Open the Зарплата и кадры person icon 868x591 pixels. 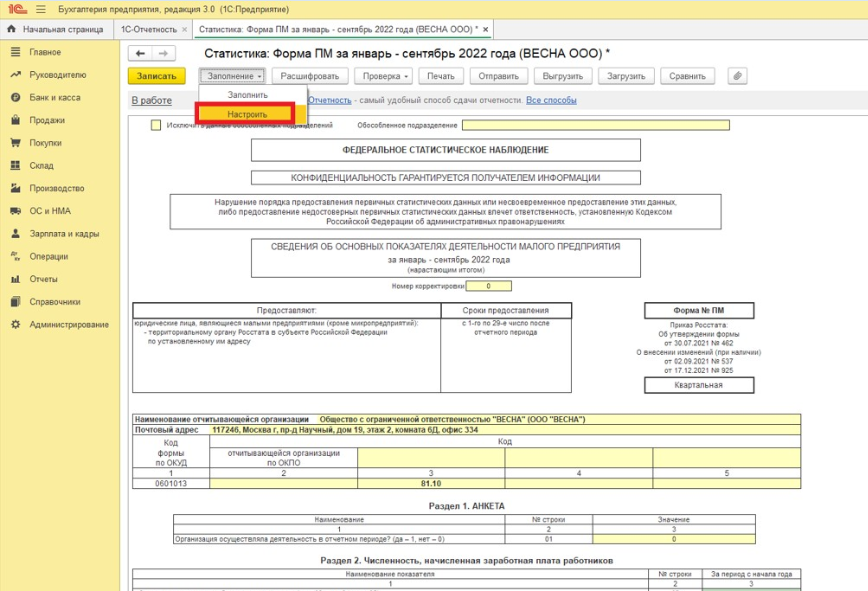pyautogui.click(x=16, y=234)
